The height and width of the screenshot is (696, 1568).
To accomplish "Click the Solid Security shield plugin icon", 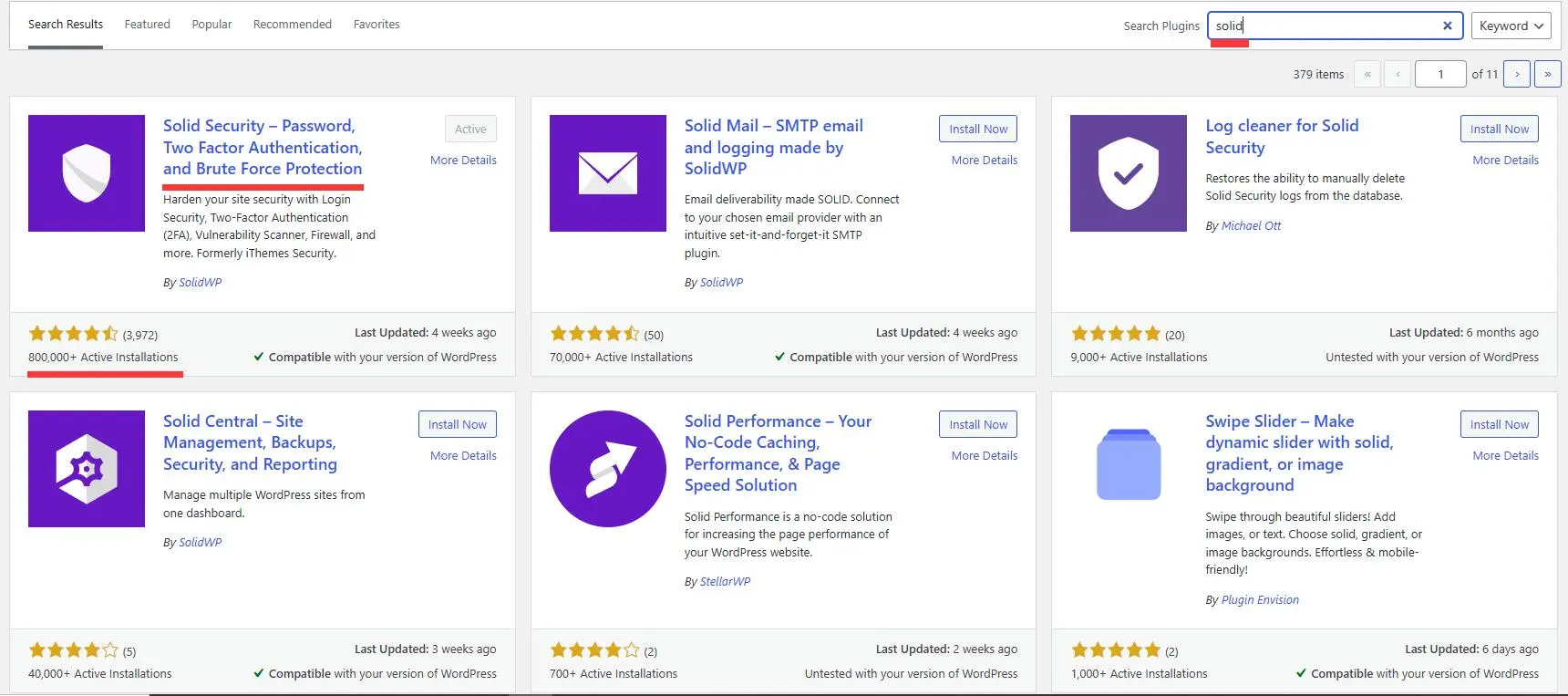I will (x=87, y=173).
